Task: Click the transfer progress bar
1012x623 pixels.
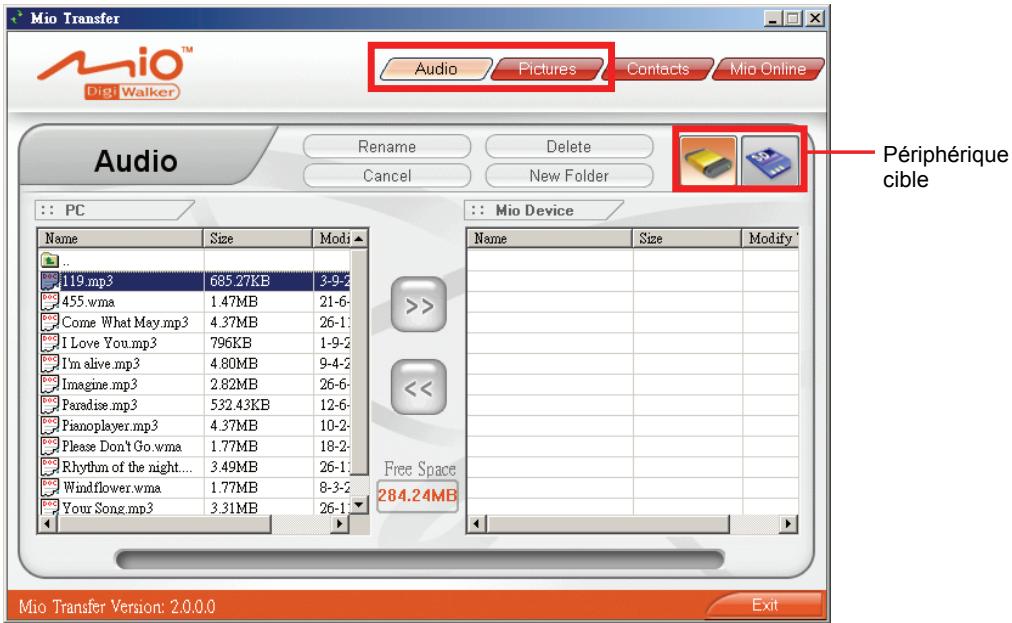Action: tap(420, 559)
